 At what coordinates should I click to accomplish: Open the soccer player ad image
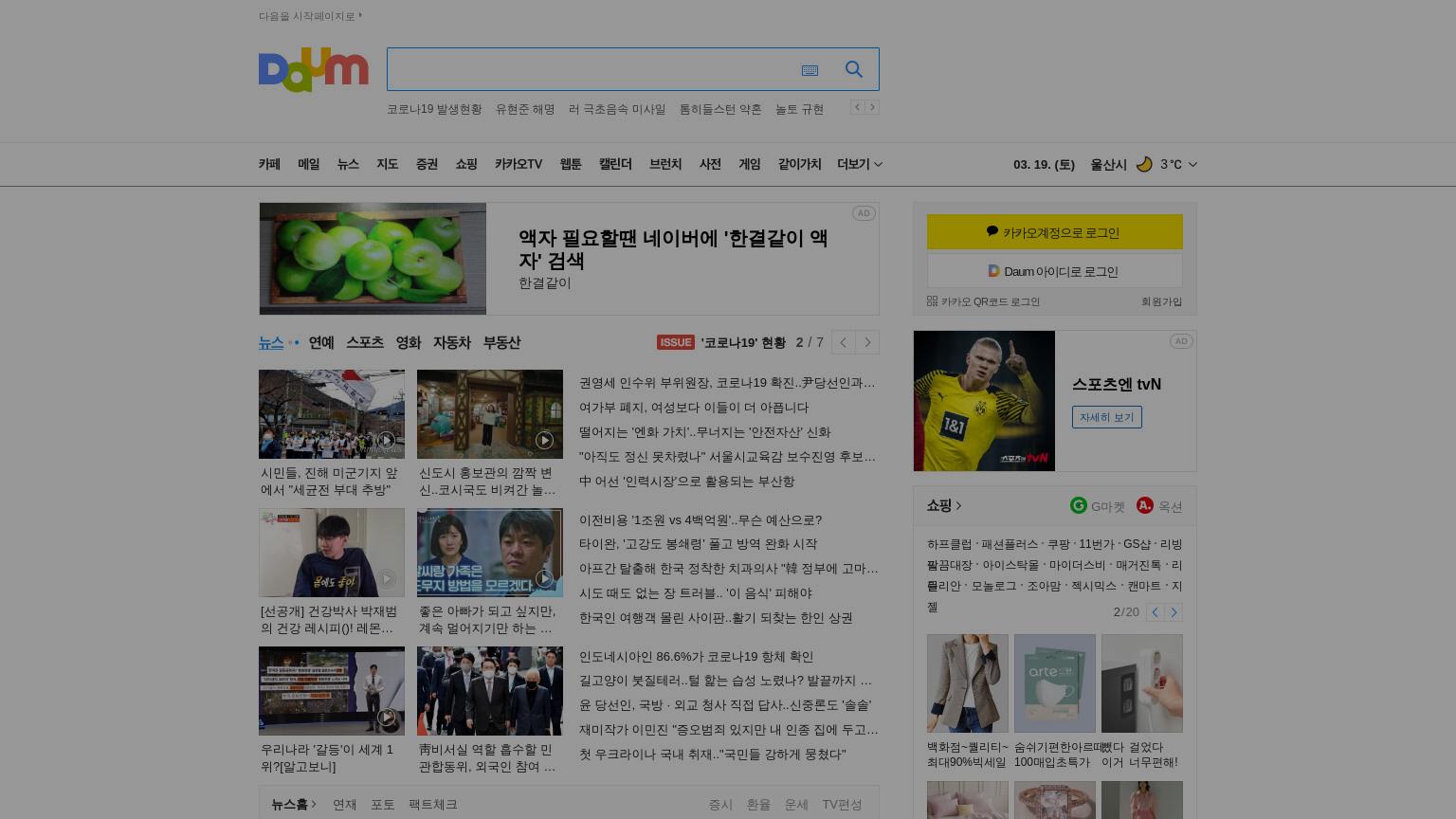[x=984, y=401]
